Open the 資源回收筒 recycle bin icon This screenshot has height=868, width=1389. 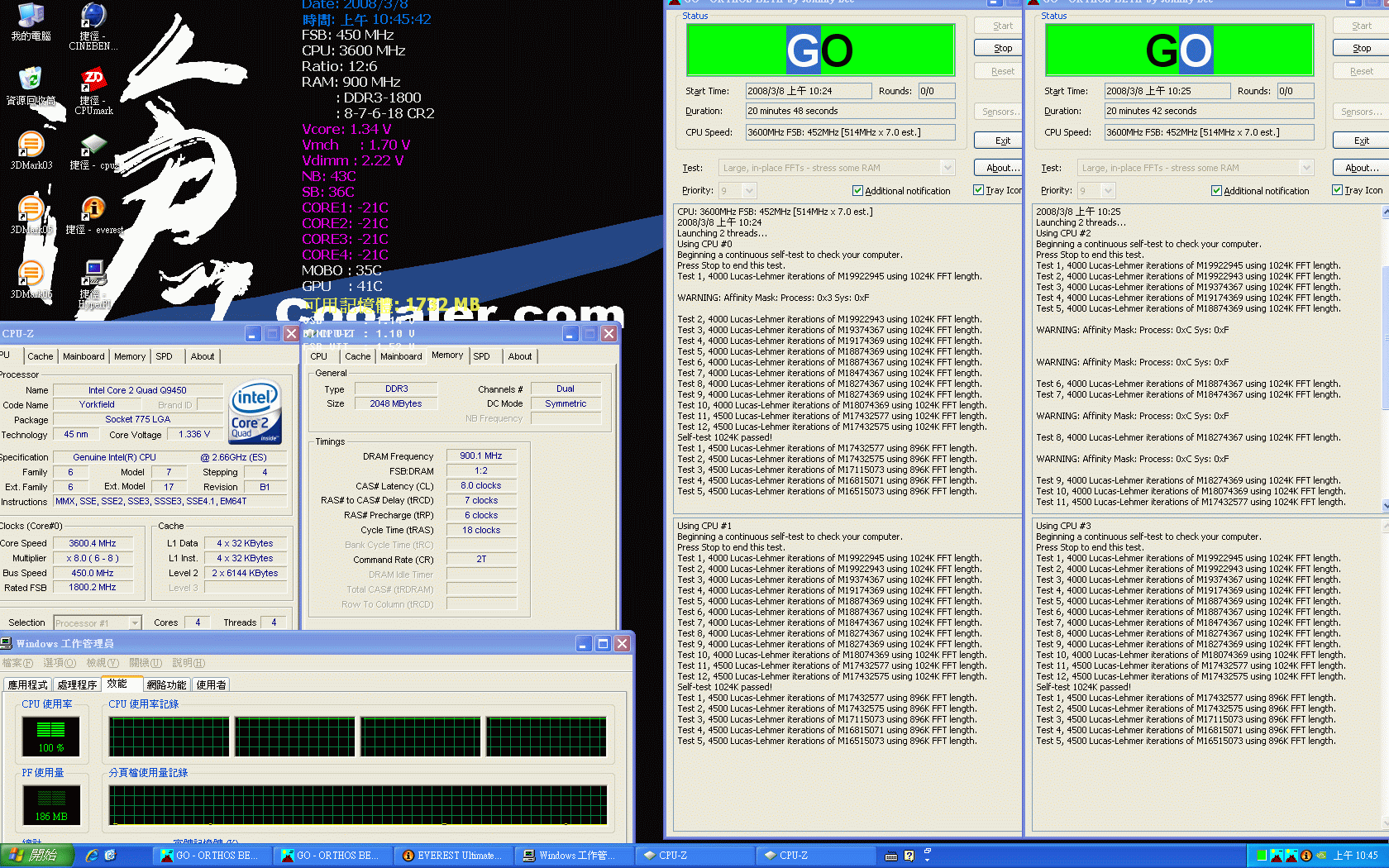coord(31,85)
